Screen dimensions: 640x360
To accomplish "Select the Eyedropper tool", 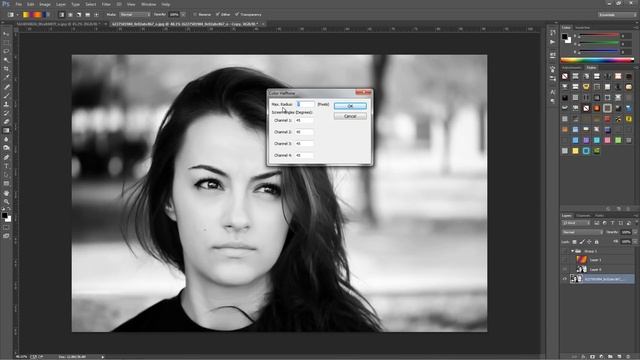I will pos(6,78).
